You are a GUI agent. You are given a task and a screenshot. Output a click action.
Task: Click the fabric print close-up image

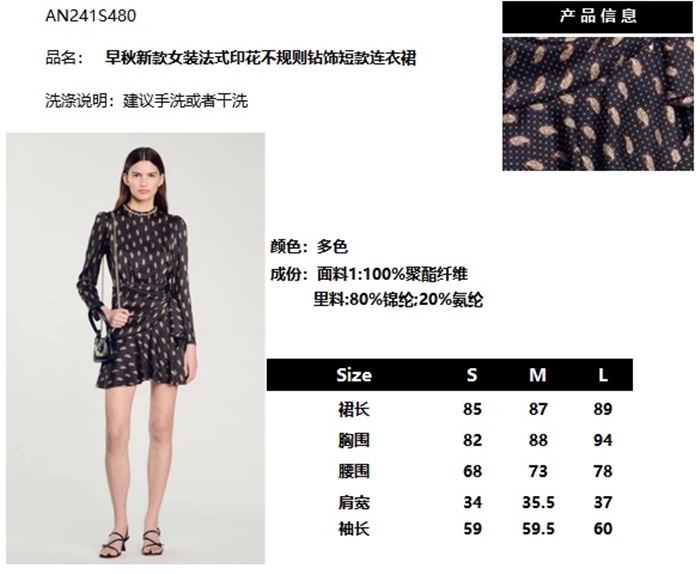598,104
